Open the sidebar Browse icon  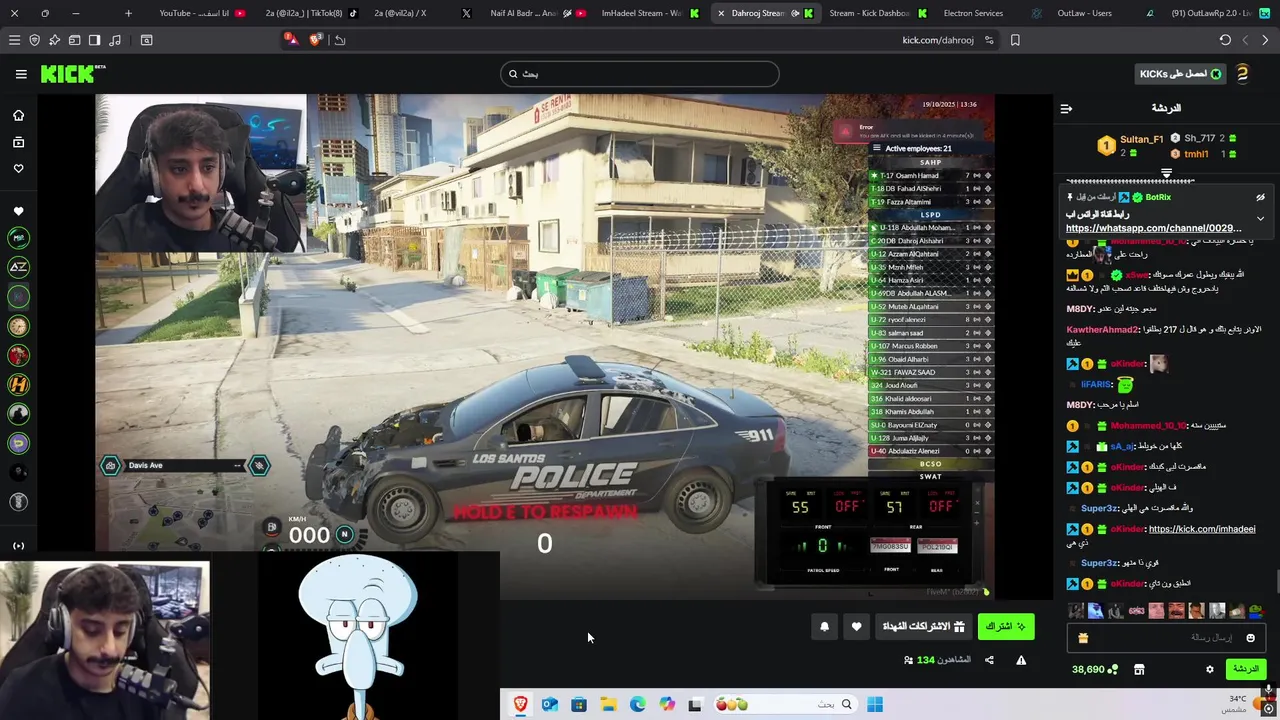(x=18, y=142)
